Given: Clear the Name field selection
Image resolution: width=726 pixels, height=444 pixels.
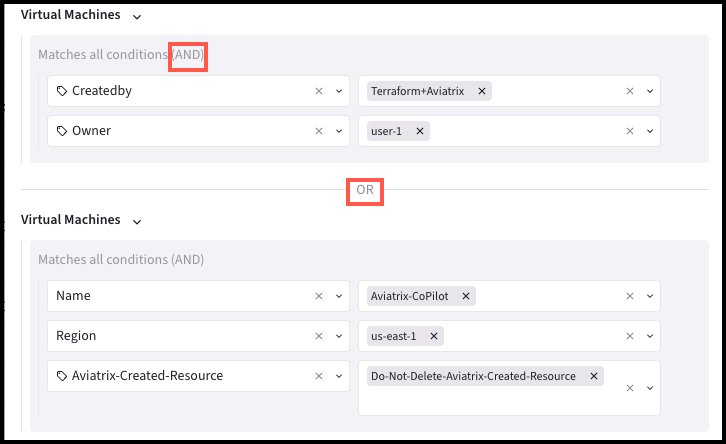Looking at the screenshot, I should click(x=319, y=296).
